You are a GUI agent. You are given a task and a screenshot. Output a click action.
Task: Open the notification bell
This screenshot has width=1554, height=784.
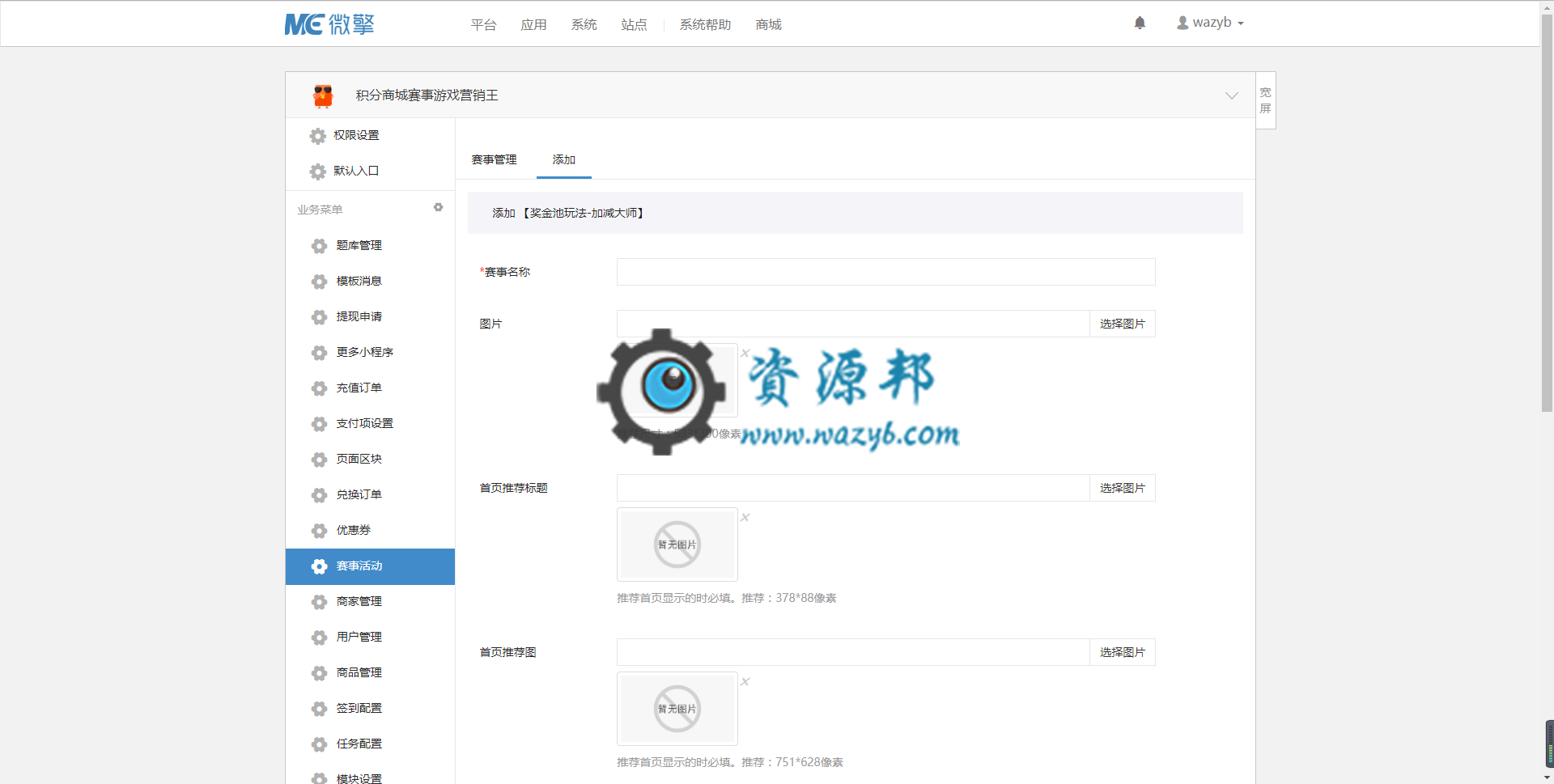click(1140, 23)
